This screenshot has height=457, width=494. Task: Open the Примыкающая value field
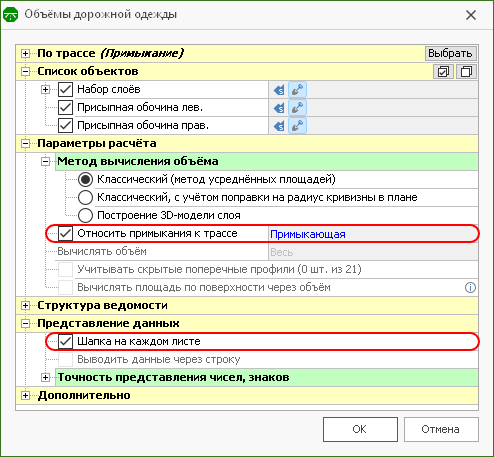coord(373,234)
